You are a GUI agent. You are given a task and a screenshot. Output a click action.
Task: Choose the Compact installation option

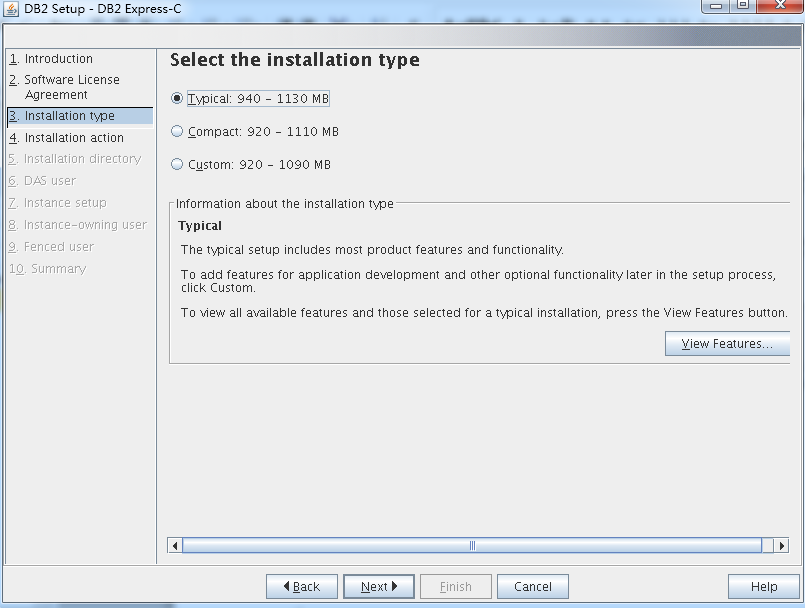click(x=177, y=131)
